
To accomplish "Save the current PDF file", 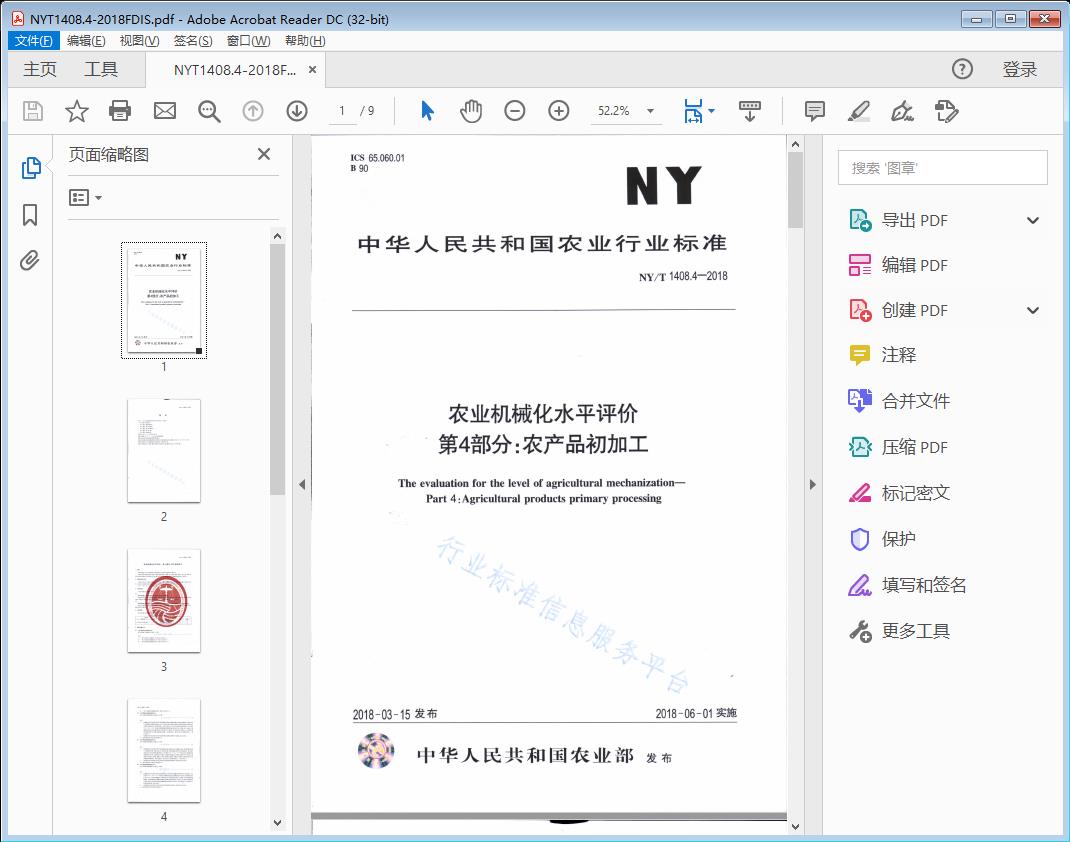I will coord(31,111).
